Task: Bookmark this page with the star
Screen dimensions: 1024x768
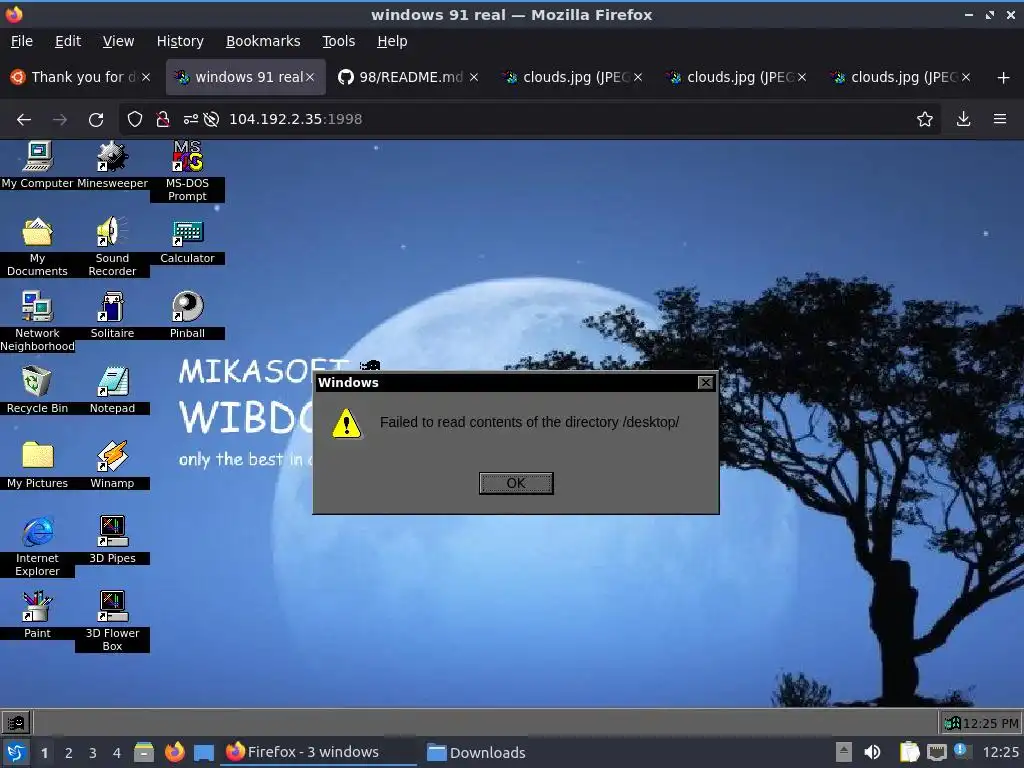Action: [x=924, y=119]
